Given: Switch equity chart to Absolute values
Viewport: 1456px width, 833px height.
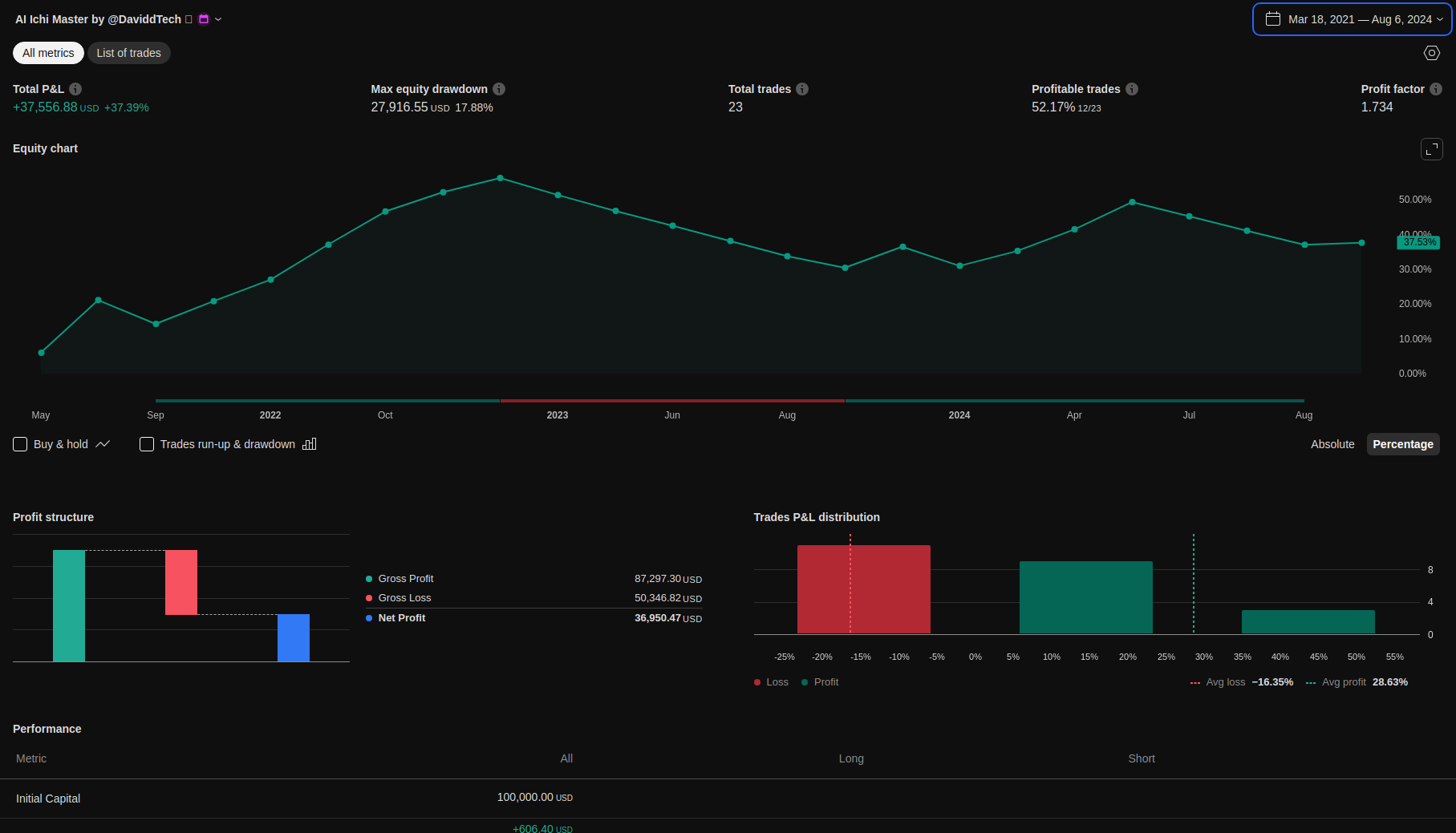Looking at the screenshot, I should [x=1332, y=444].
